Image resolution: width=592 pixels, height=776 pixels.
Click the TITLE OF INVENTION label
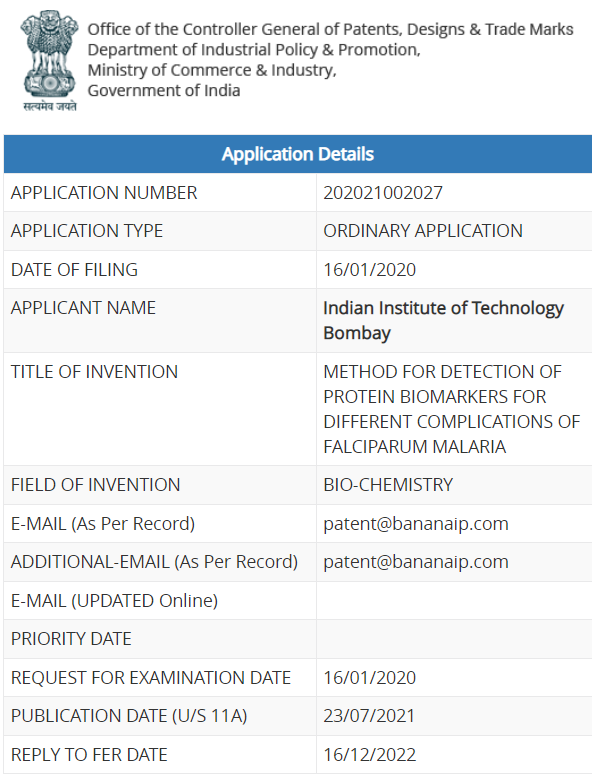(x=94, y=372)
